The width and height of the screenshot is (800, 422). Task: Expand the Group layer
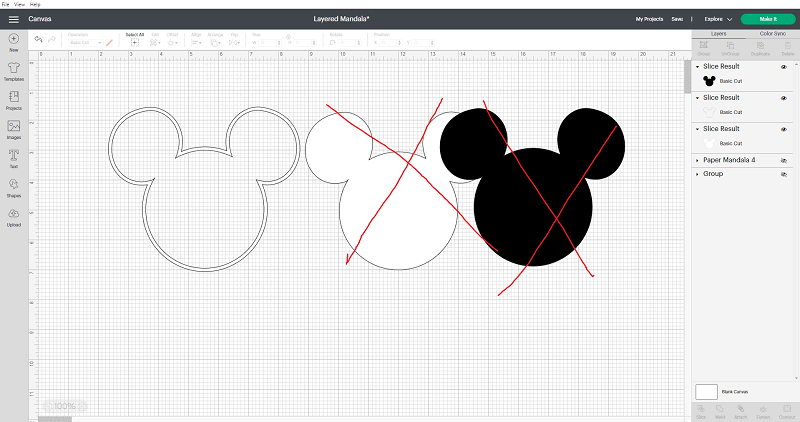(697, 174)
